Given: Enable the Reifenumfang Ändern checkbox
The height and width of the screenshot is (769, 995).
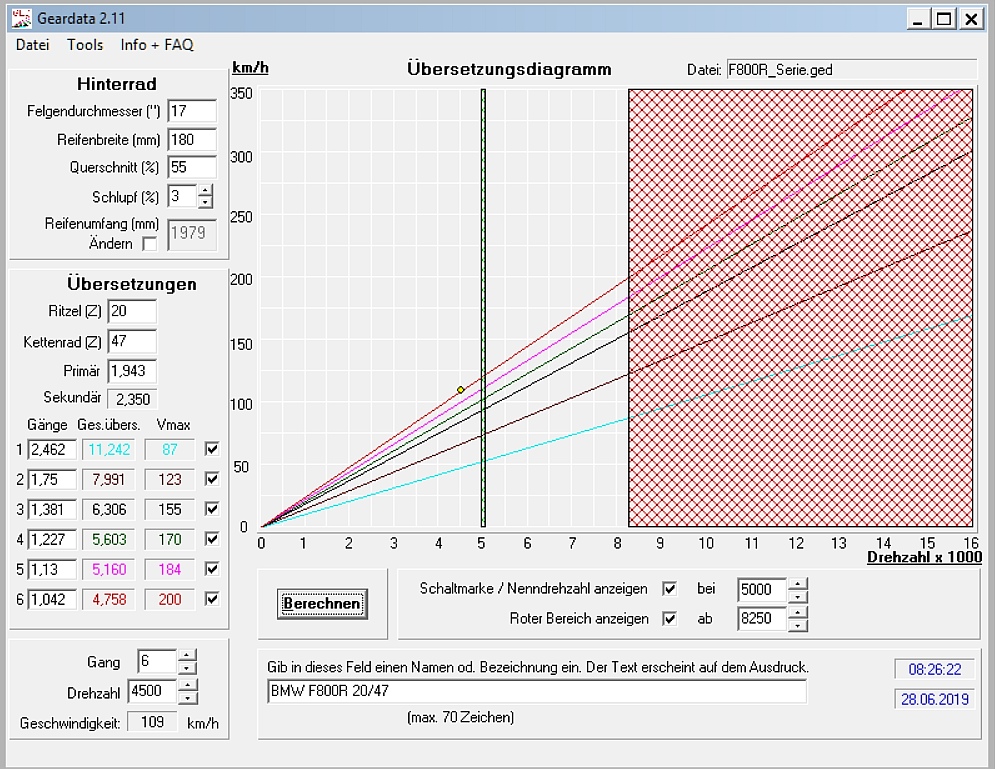Looking at the screenshot, I should point(150,243).
